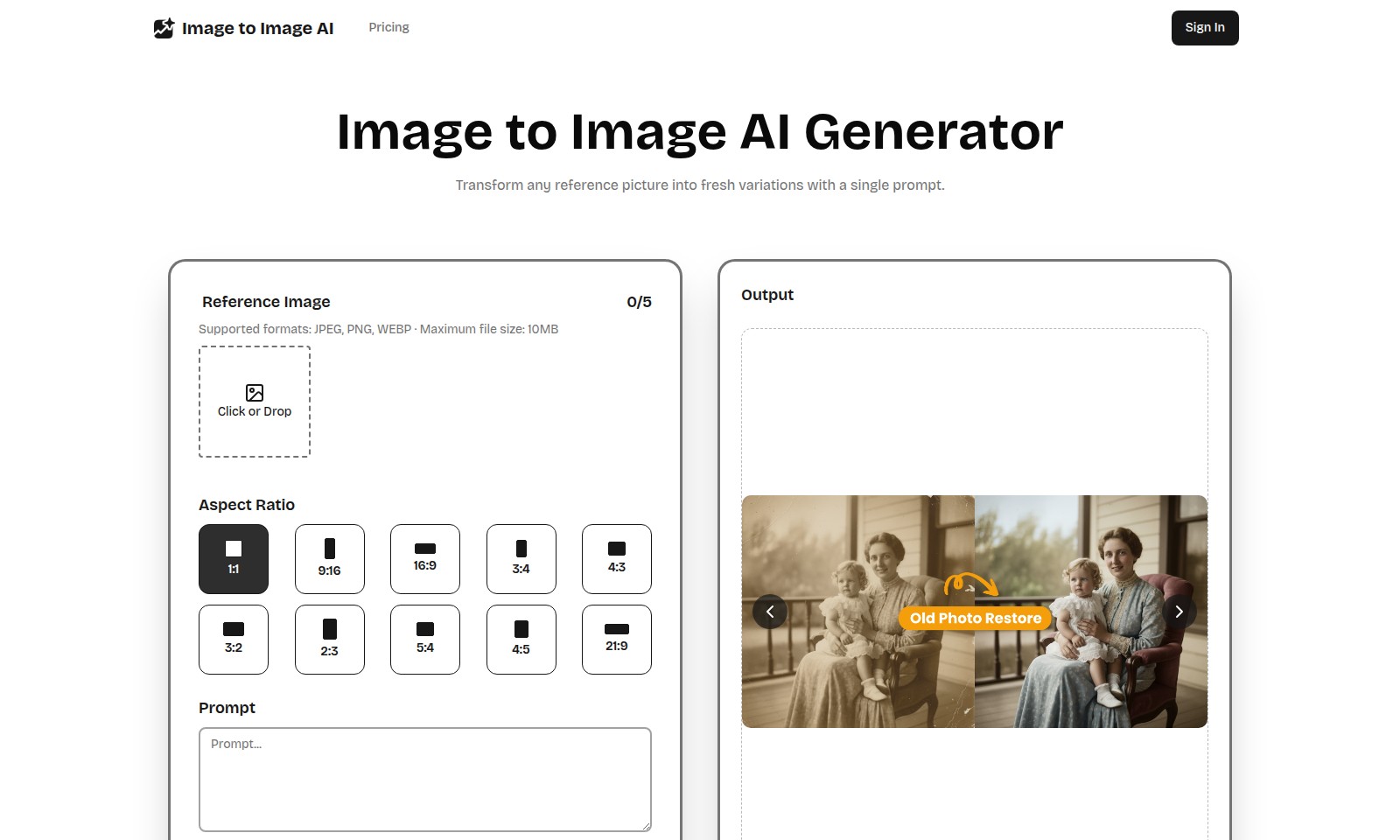
Task: Open the Image to Image AI home link
Action: [244, 28]
